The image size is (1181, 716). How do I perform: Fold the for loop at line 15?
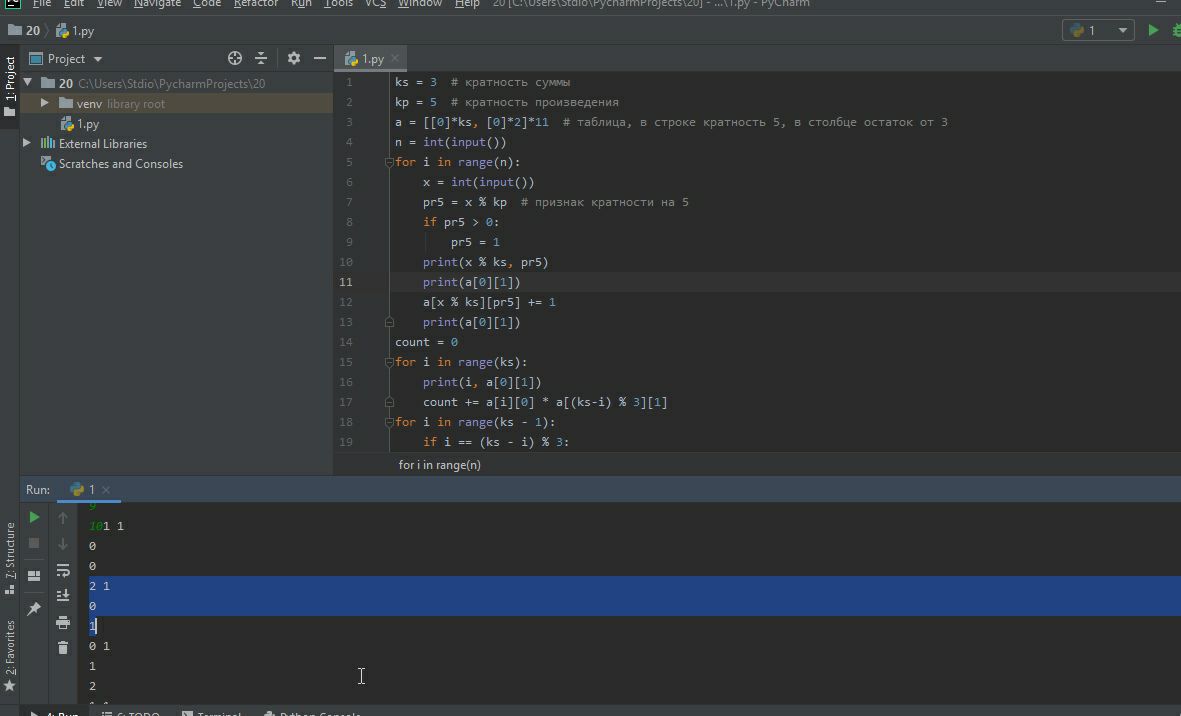[x=389, y=362]
